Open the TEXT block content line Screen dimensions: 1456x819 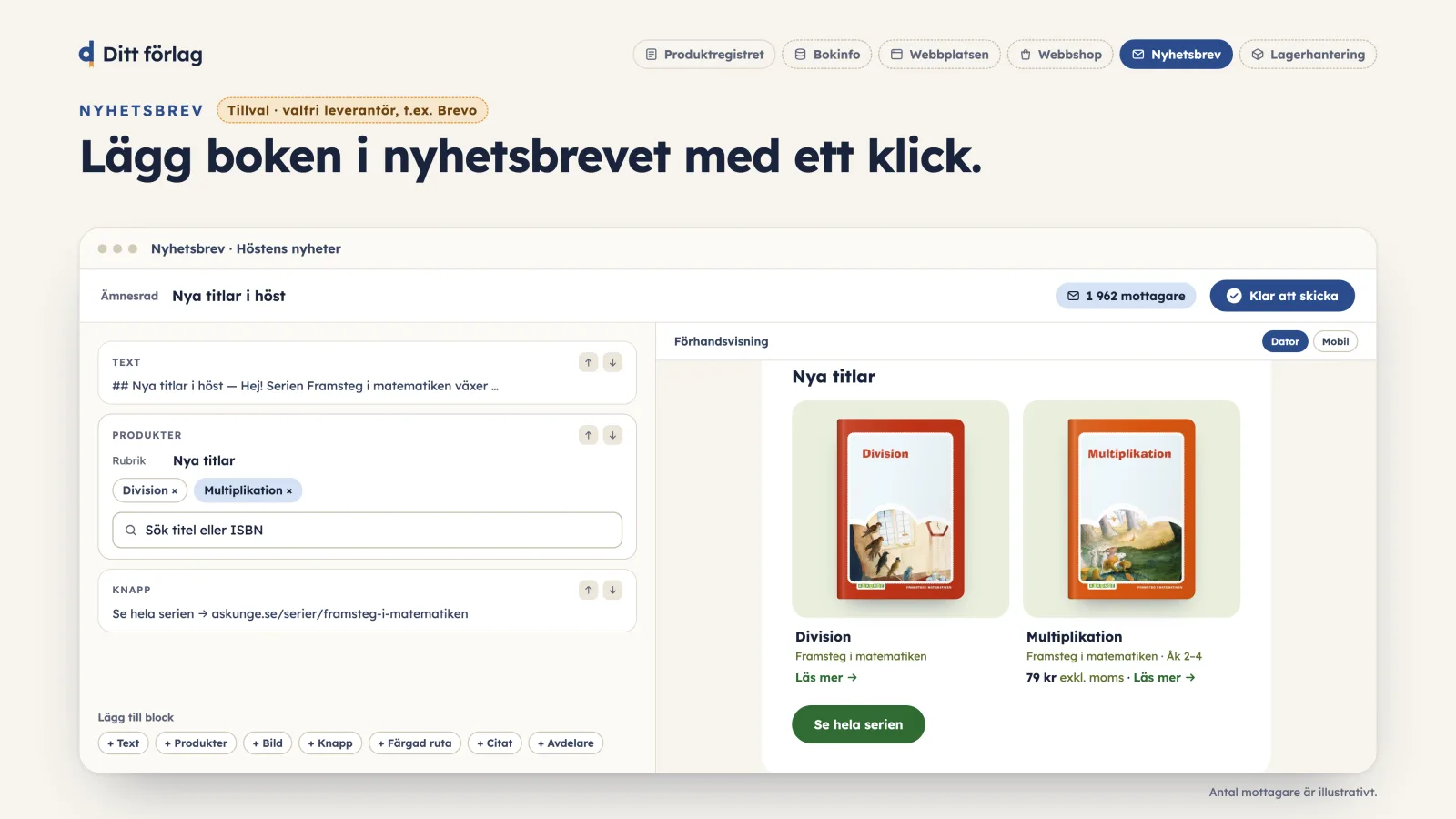tap(305, 386)
